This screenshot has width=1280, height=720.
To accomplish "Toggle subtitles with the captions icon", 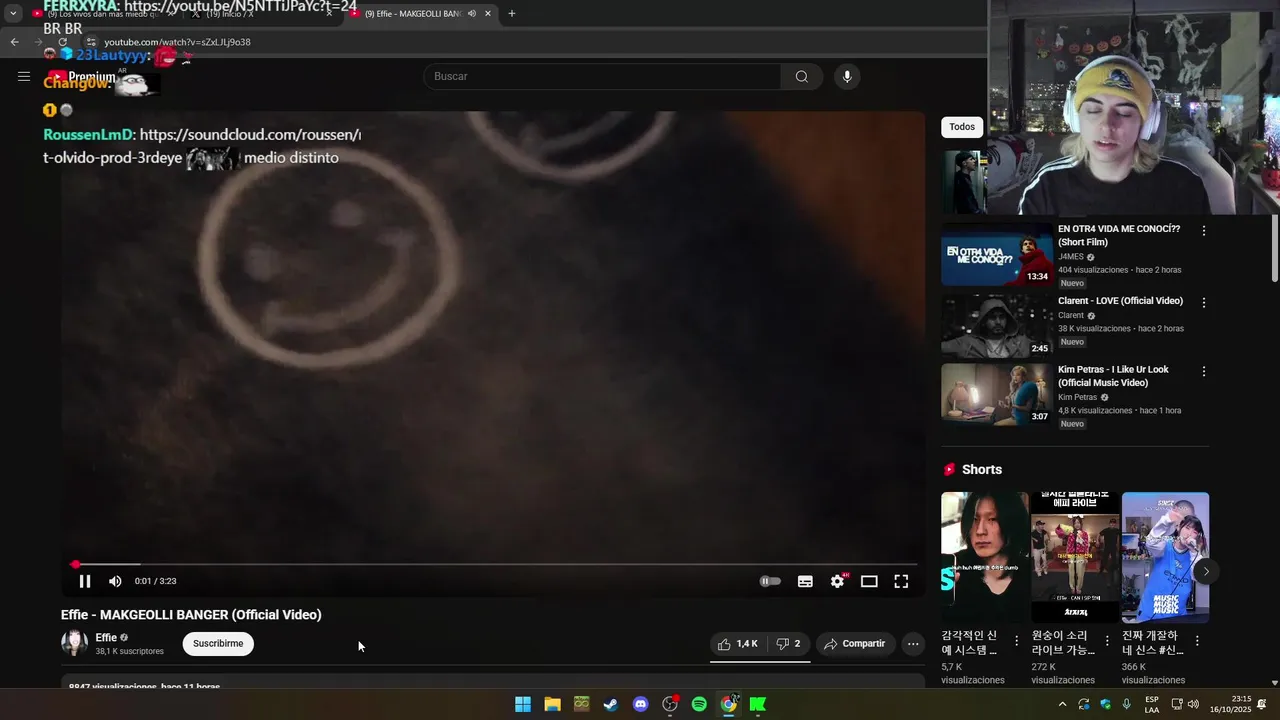I will point(805,581).
